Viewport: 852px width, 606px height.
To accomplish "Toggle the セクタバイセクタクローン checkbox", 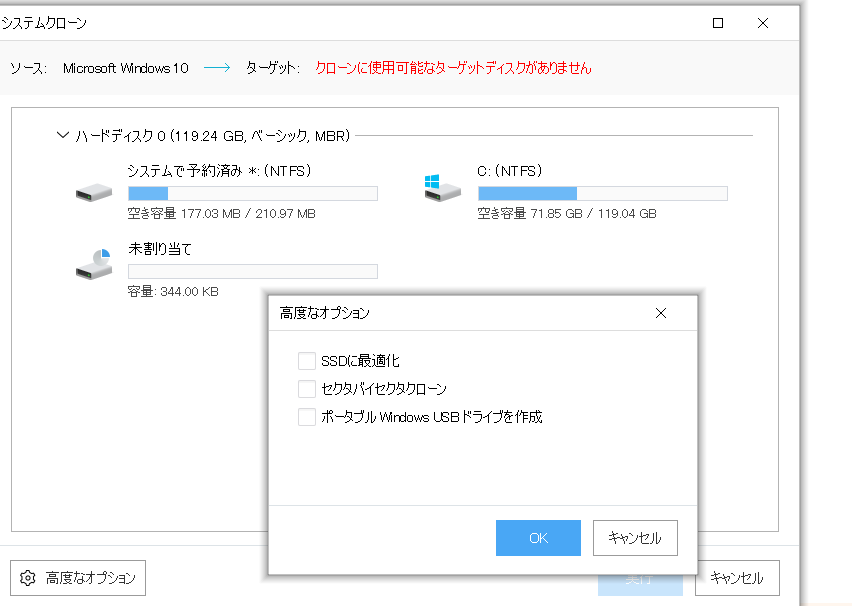I will 306,389.
